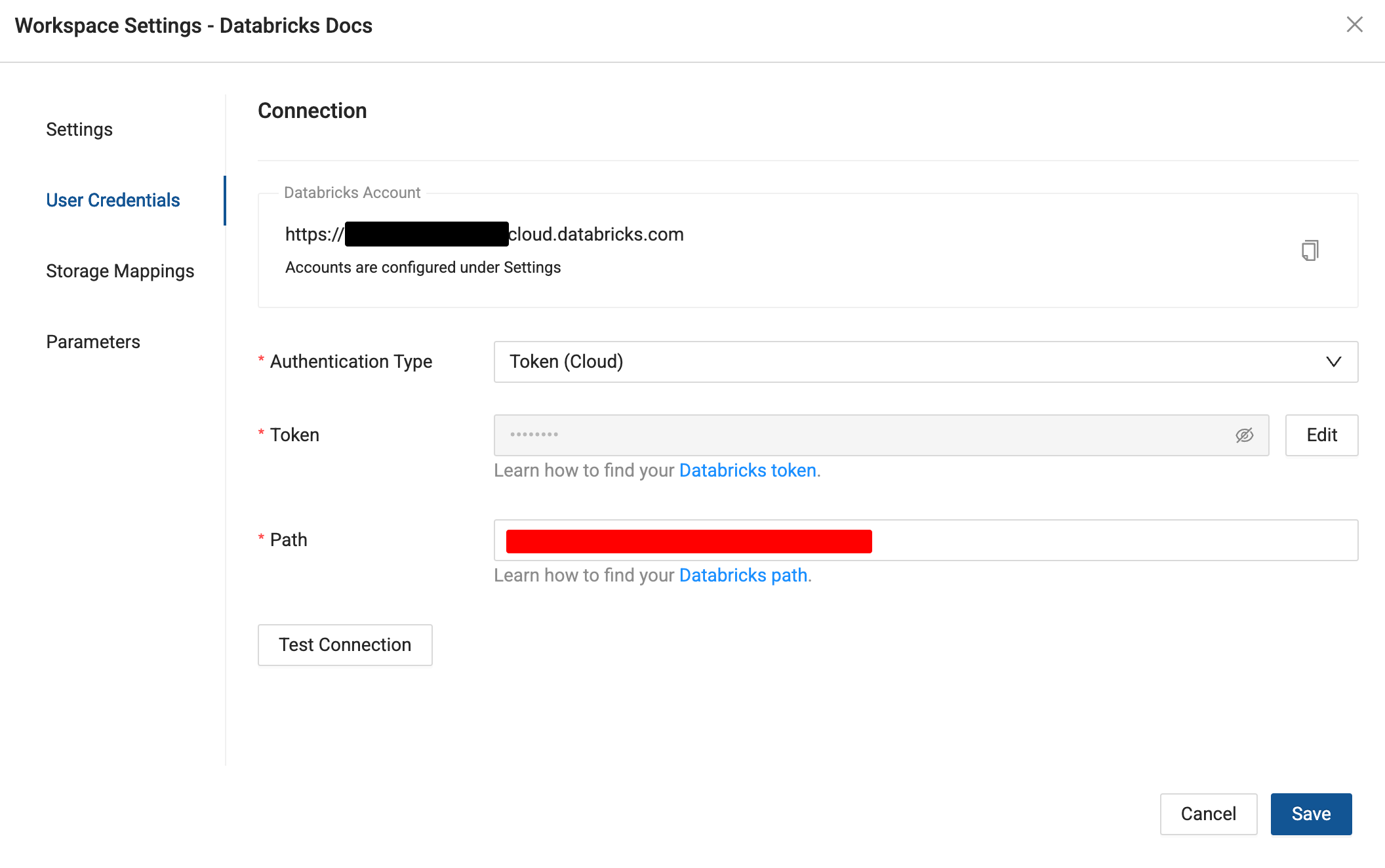Open the Settings section
This screenshot has height=868, width=1385.
tap(79, 130)
